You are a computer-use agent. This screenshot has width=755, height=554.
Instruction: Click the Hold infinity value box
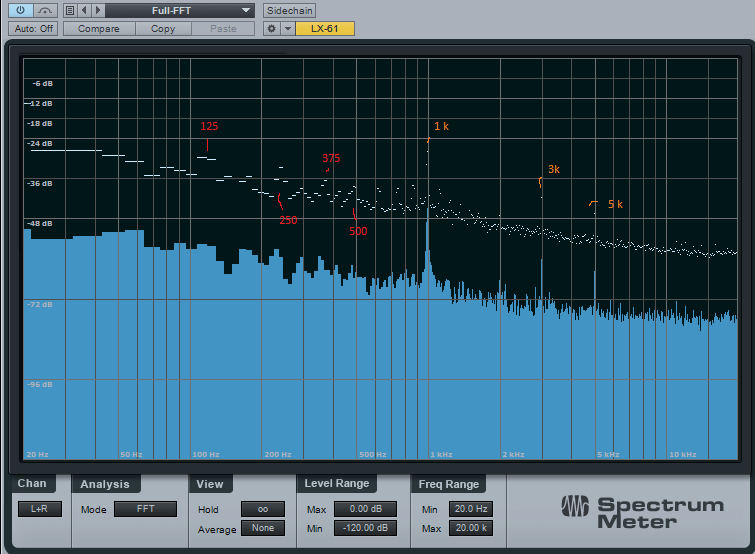(262, 509)
